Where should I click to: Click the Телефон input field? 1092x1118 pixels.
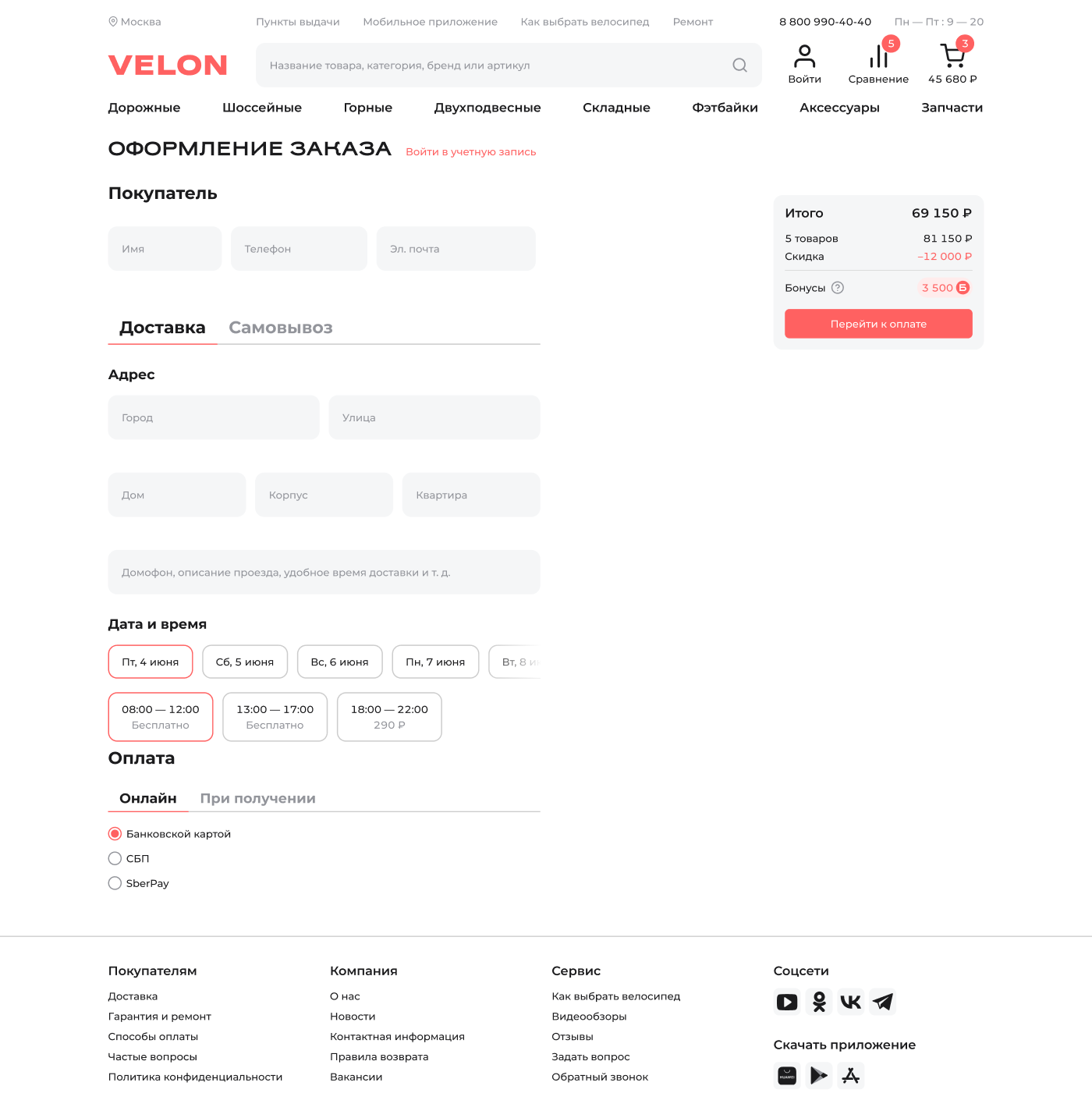(299, 249)
